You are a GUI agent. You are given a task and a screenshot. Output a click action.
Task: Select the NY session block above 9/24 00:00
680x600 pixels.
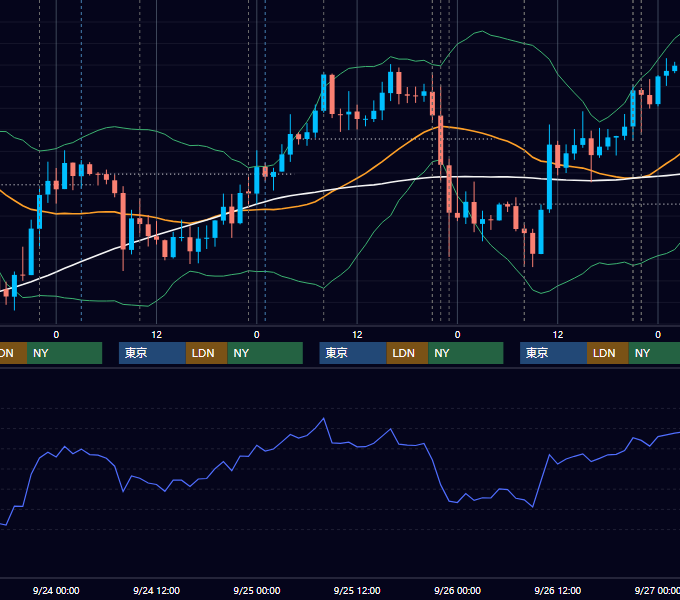tap(64, 353)
